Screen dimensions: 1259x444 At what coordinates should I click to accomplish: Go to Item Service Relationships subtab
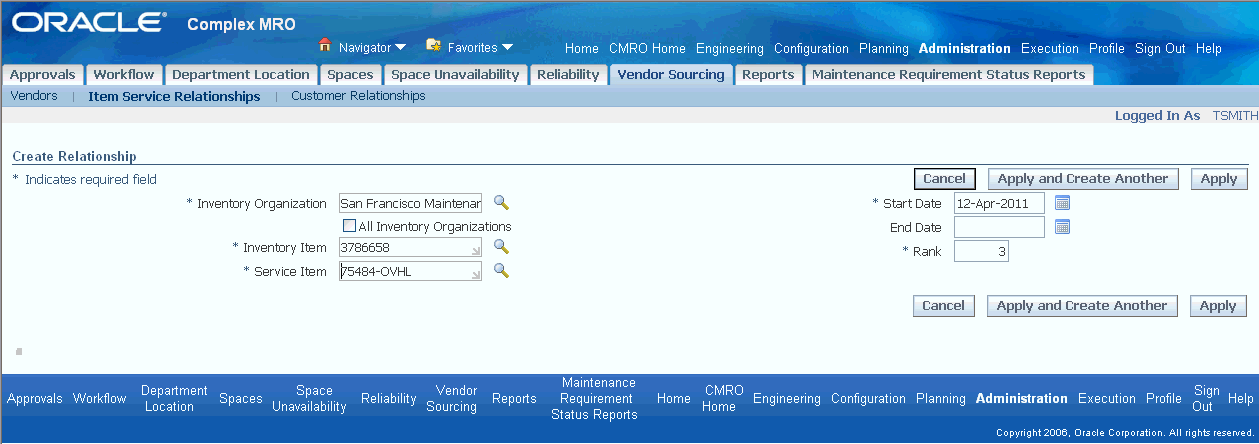pyautogui.click(x=174, y=97)
